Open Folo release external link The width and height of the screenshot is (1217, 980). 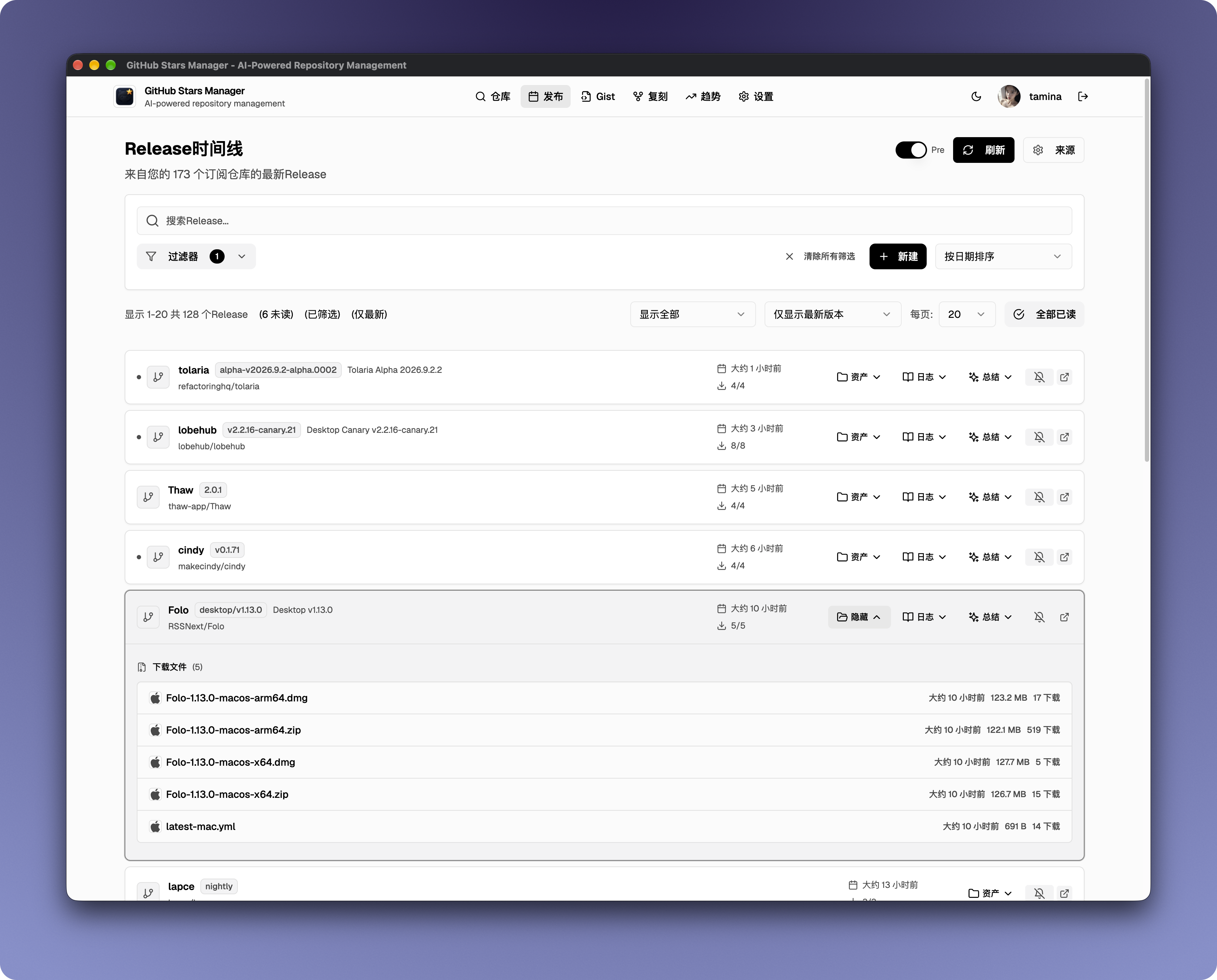coord(1064,617)
